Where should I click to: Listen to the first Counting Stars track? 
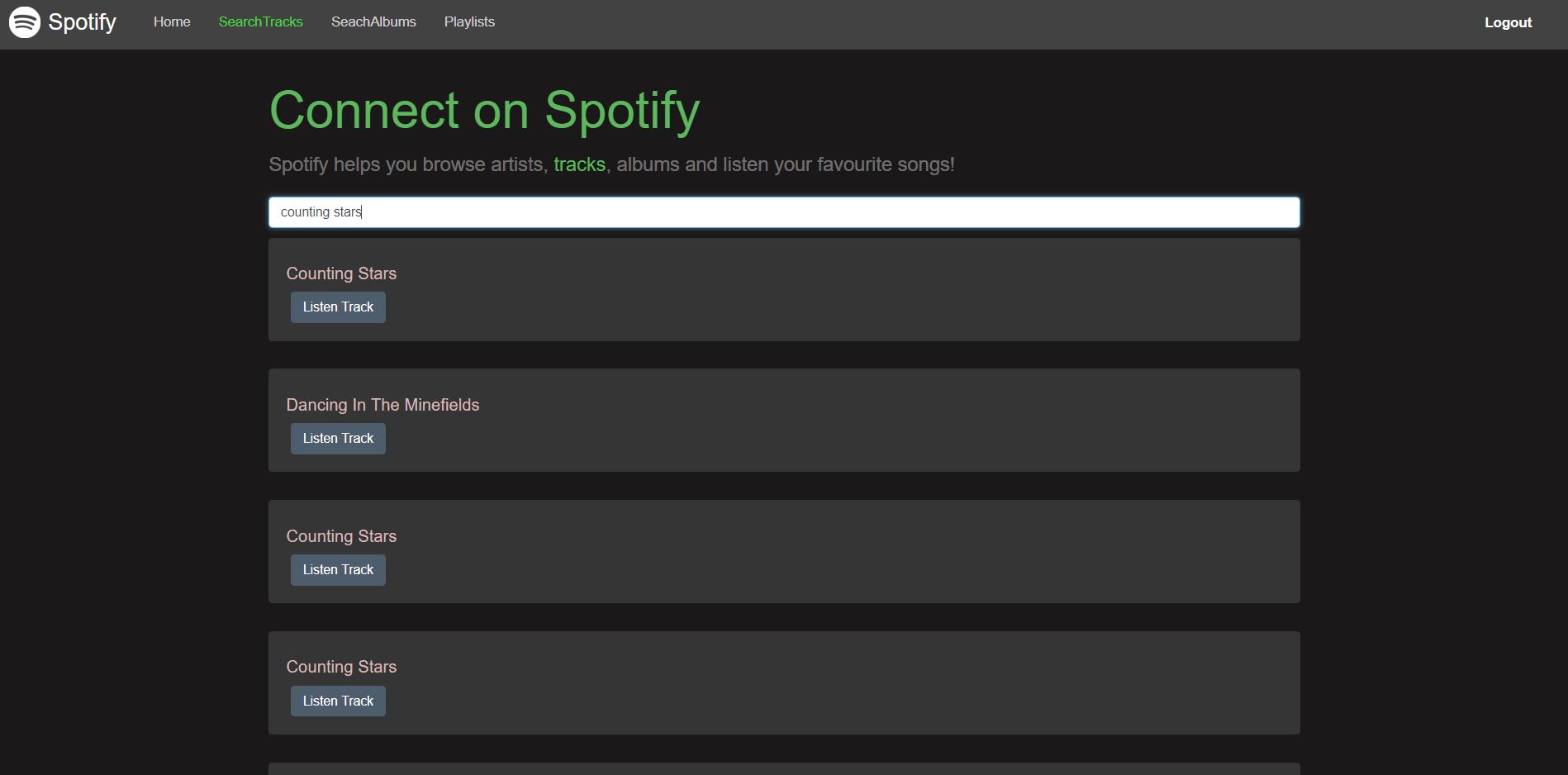point(338,307)
